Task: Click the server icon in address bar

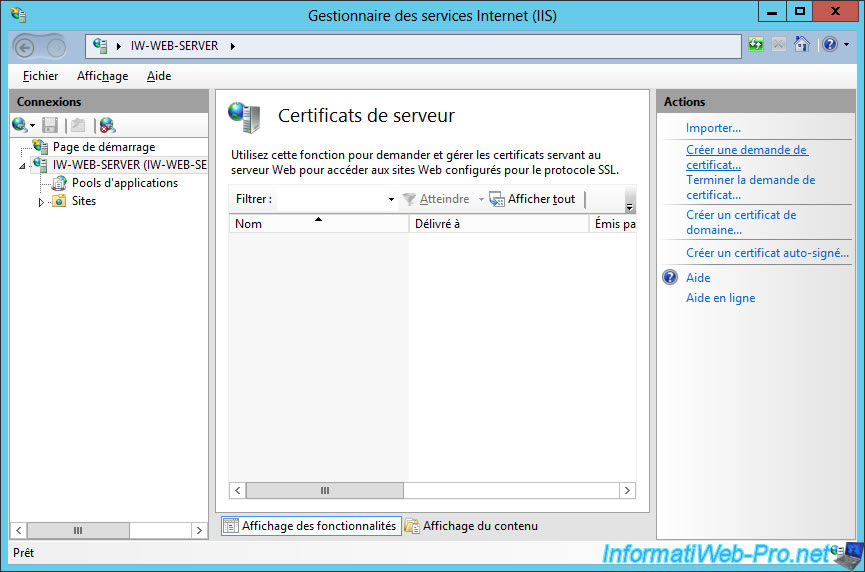Action: tap(100, 46)
